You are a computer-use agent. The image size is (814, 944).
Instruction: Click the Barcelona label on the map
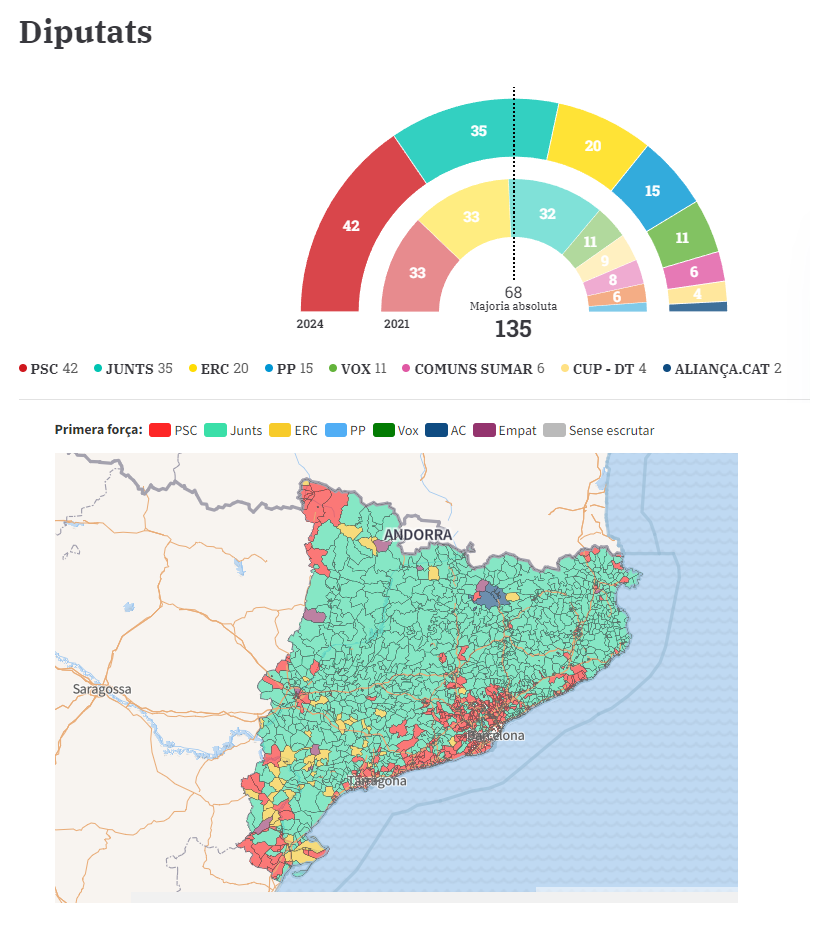495,736
